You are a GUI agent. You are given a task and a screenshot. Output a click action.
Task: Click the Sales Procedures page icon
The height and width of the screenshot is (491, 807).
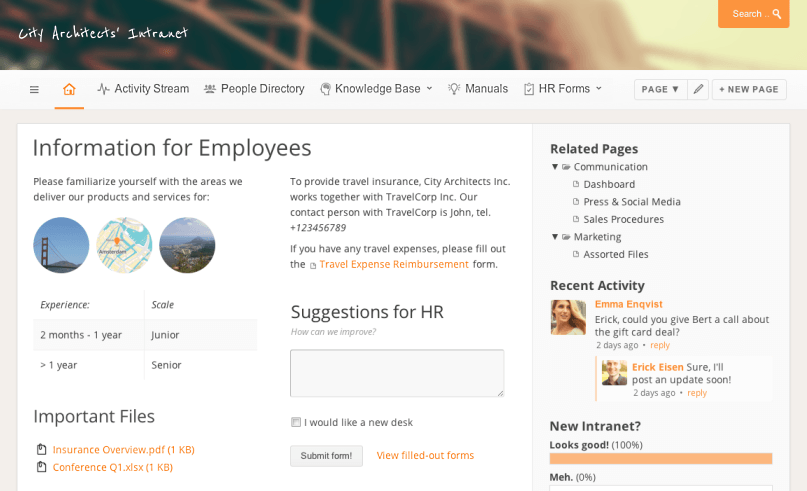pos(576,219)
